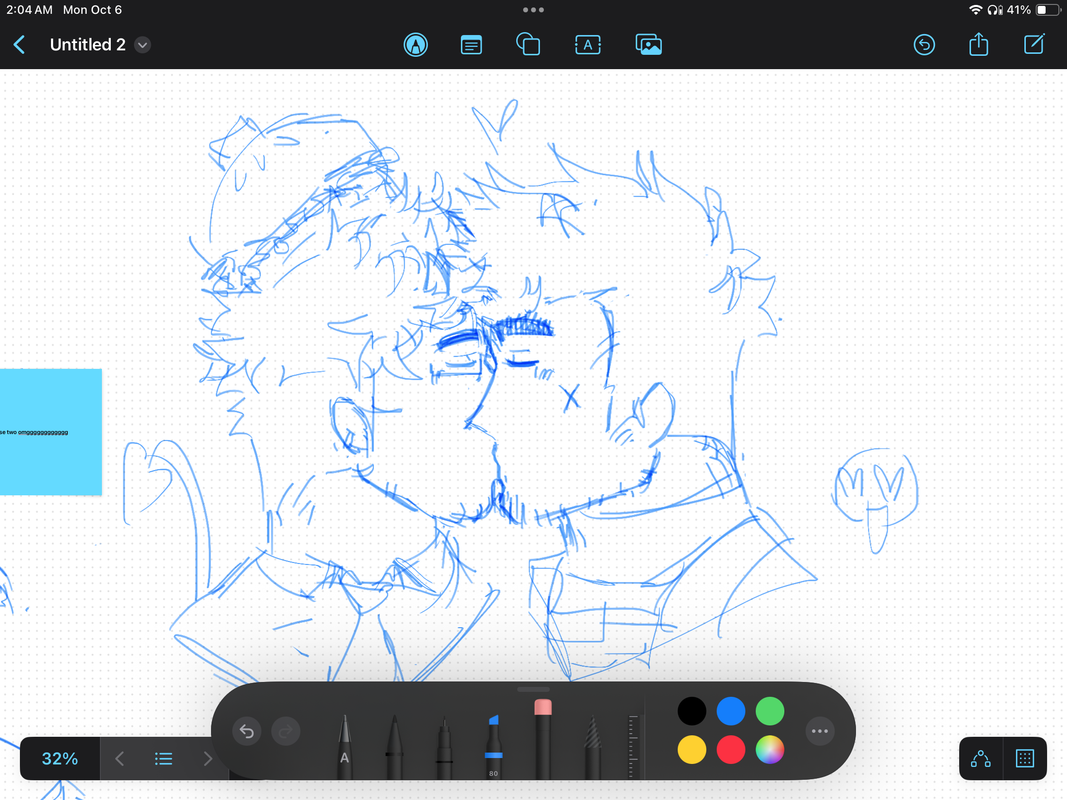The image size is (1067, 800).
Task: Insert photo or media icon
Action: (649, 45)
